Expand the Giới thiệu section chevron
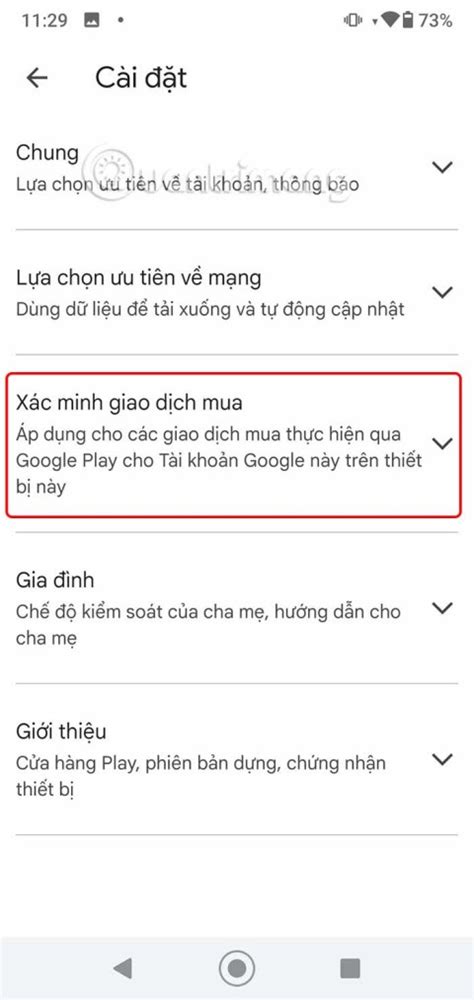Viewport: 474px width, 1000px height. [x=442, y=759]
